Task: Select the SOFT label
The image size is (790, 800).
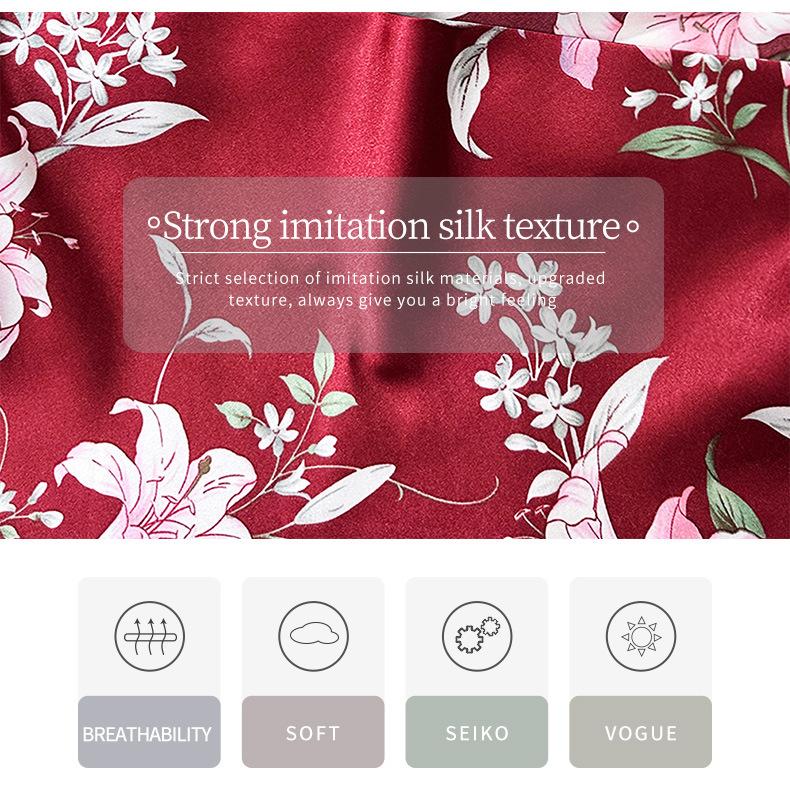Action: click(313, 734)
